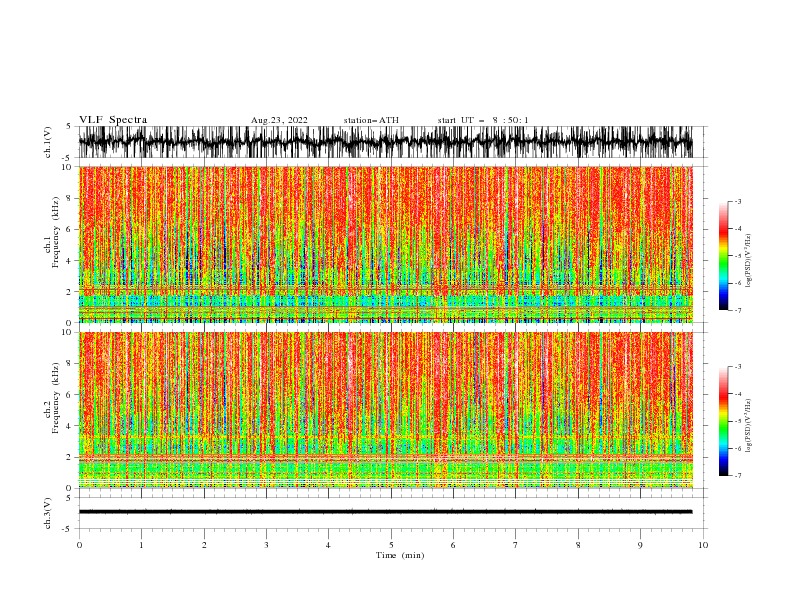Click ch.1 frequency tick label '8'
This screenshot has height=612, width=792.
pyautogui.click(x=69, y=198)
